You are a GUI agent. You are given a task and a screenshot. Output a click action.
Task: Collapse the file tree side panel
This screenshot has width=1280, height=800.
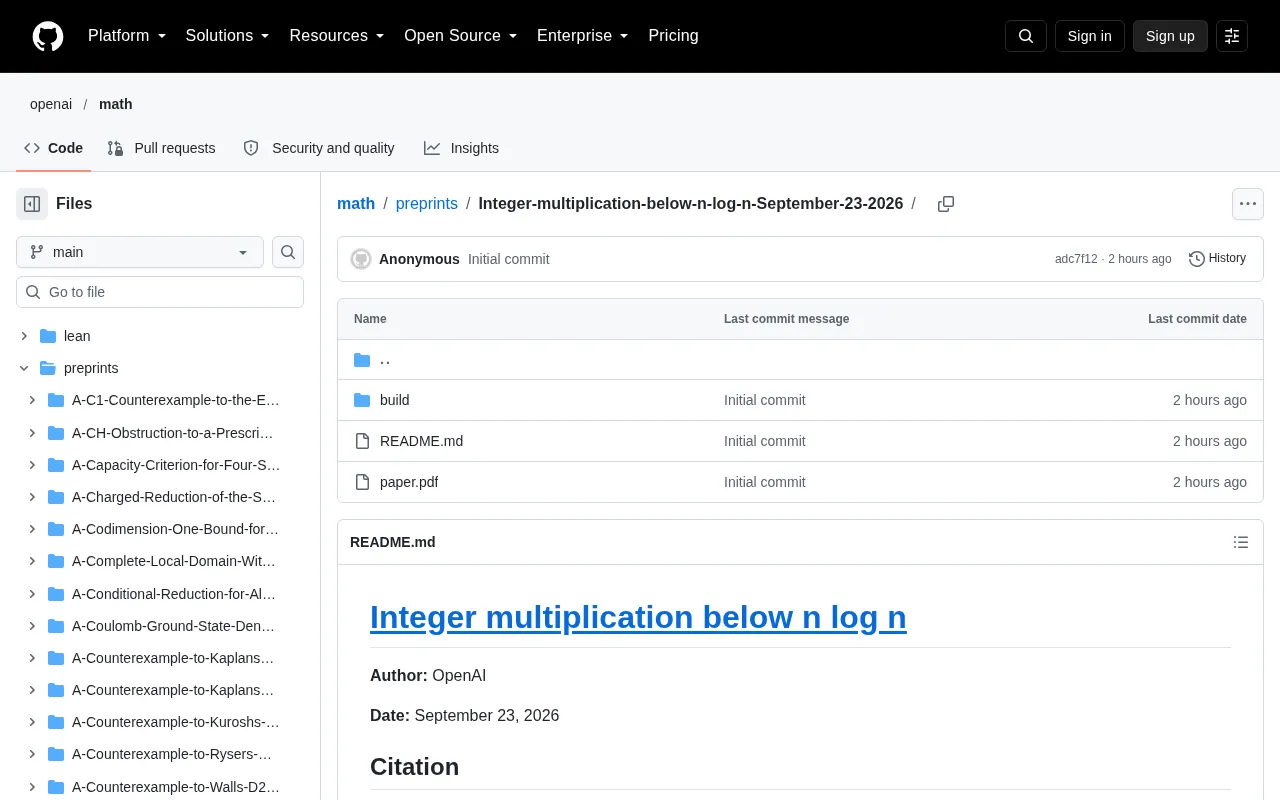(x=32, y=204)
